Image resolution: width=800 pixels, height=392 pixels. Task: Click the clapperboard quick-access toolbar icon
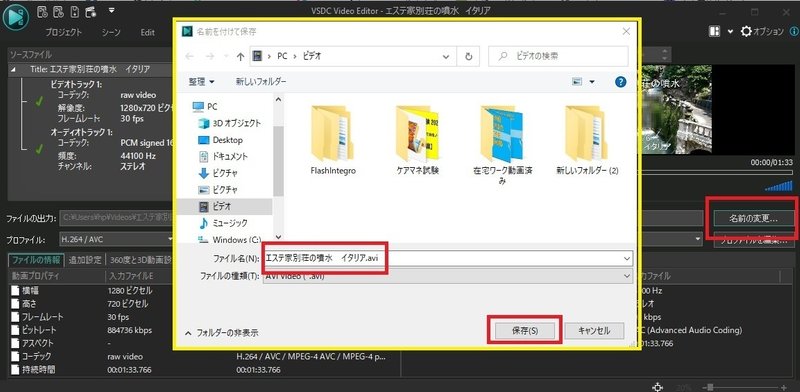pos(91,11)
